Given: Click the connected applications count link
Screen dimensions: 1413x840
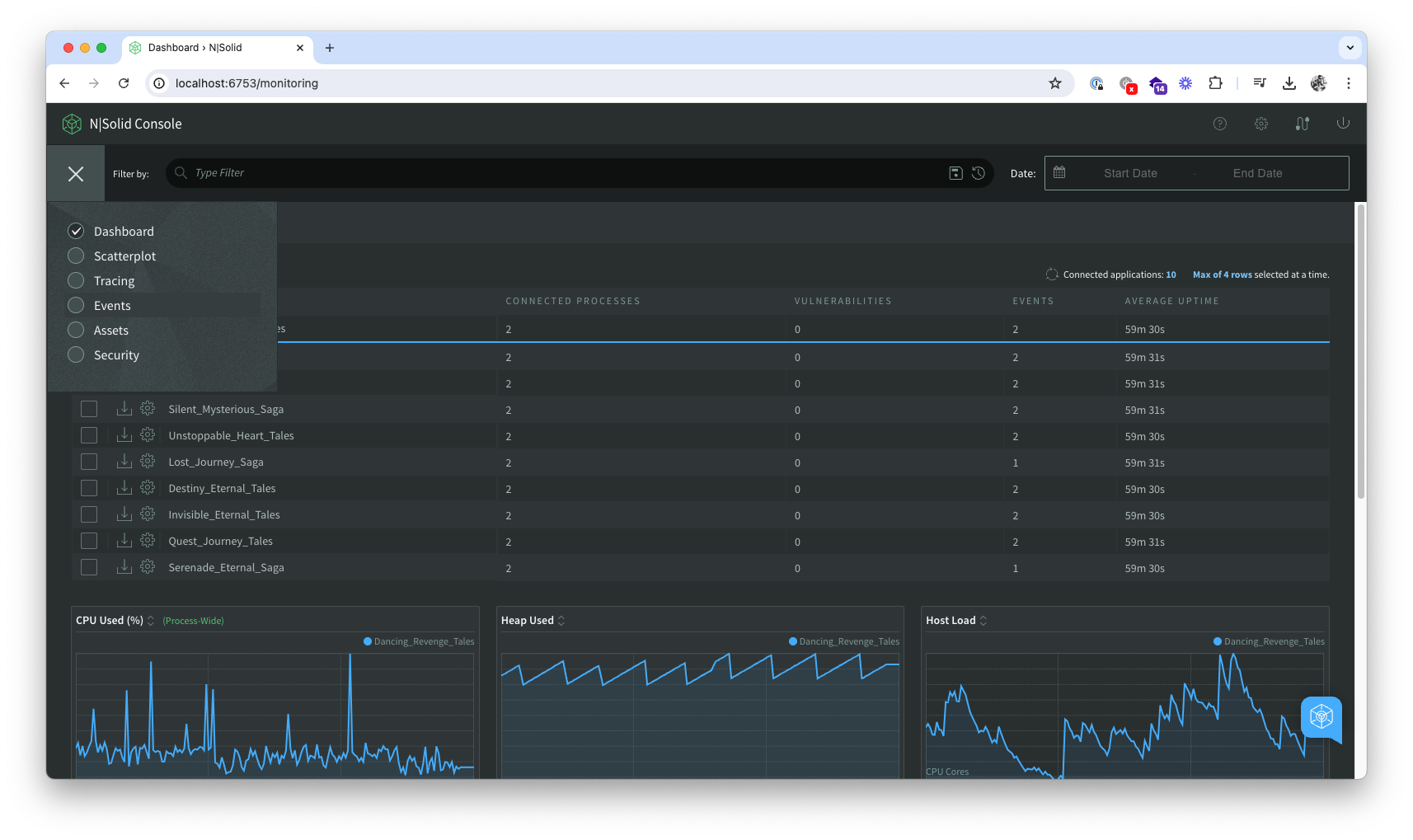Looking at the screenshot, I should pos(1171,274).
